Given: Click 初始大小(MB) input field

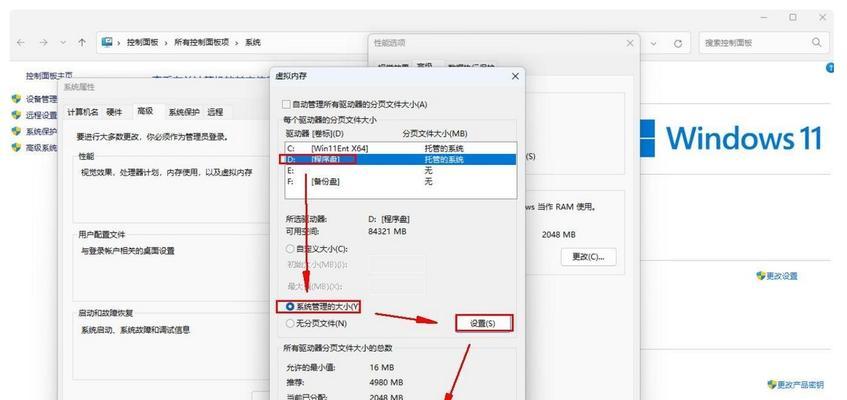Looking at the screenshot, I should (398, 264).
